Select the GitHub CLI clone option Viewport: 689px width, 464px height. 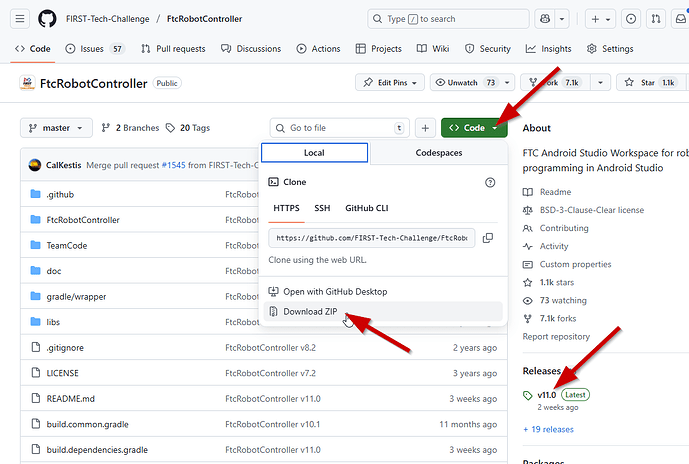click(x=369, y=209)
